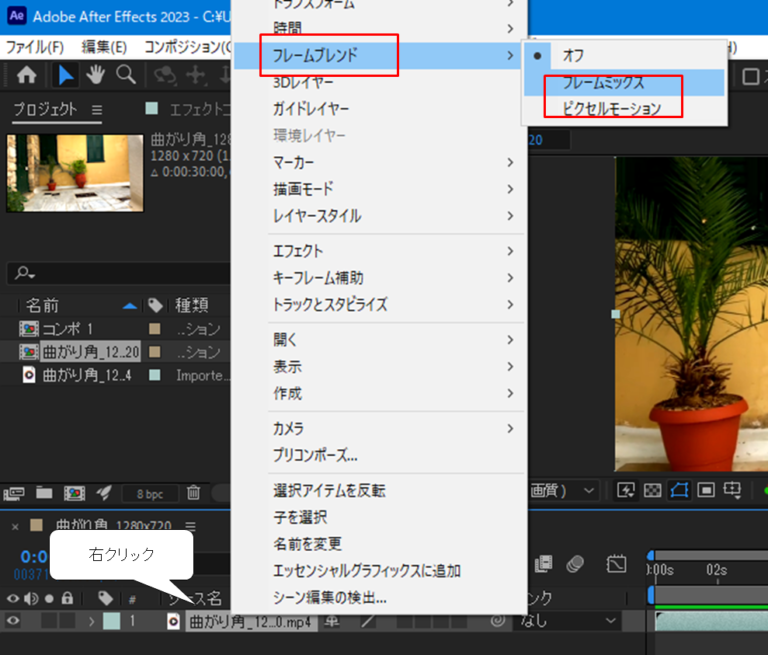Choose ピクセルモーション from submenu
The width and height of the screenshot is (768, 655).
click(x=611, y=109)
